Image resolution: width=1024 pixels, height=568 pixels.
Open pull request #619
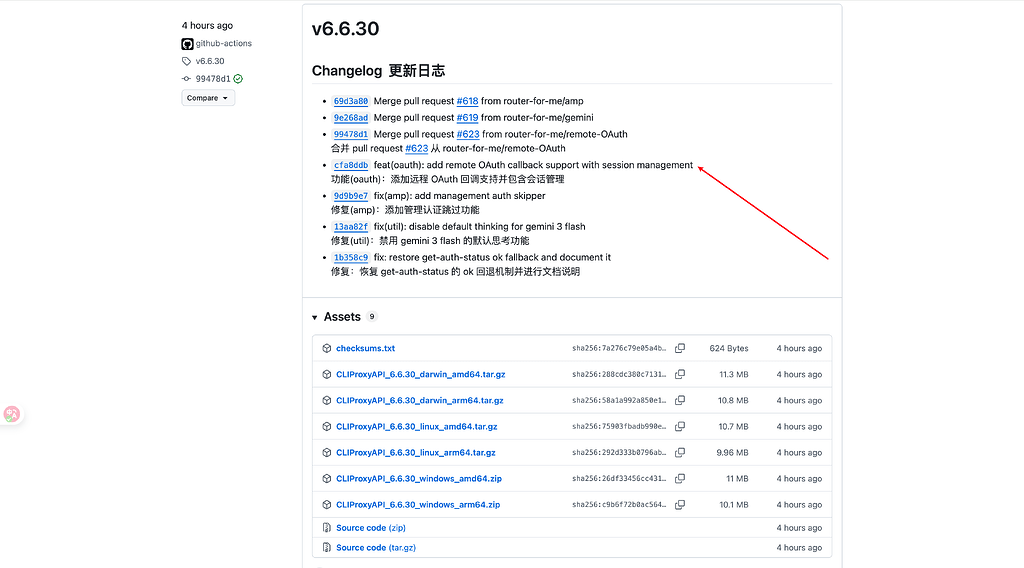tap(468, 118)
